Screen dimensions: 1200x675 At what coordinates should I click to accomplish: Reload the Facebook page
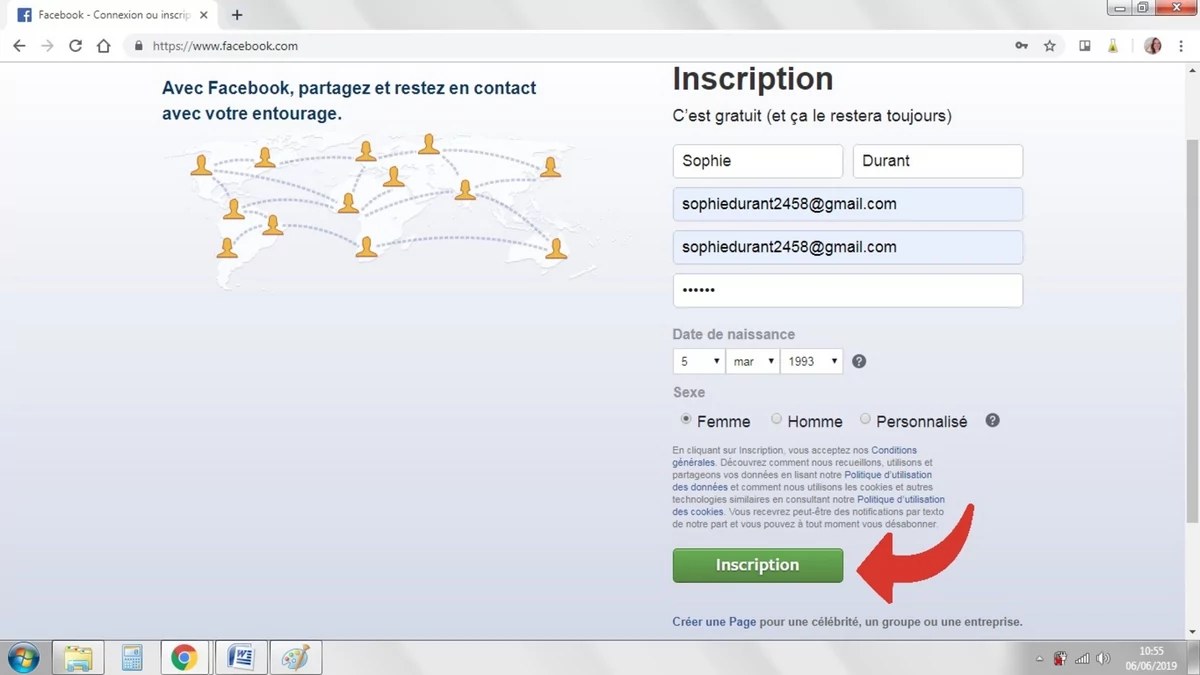[75, 45]
